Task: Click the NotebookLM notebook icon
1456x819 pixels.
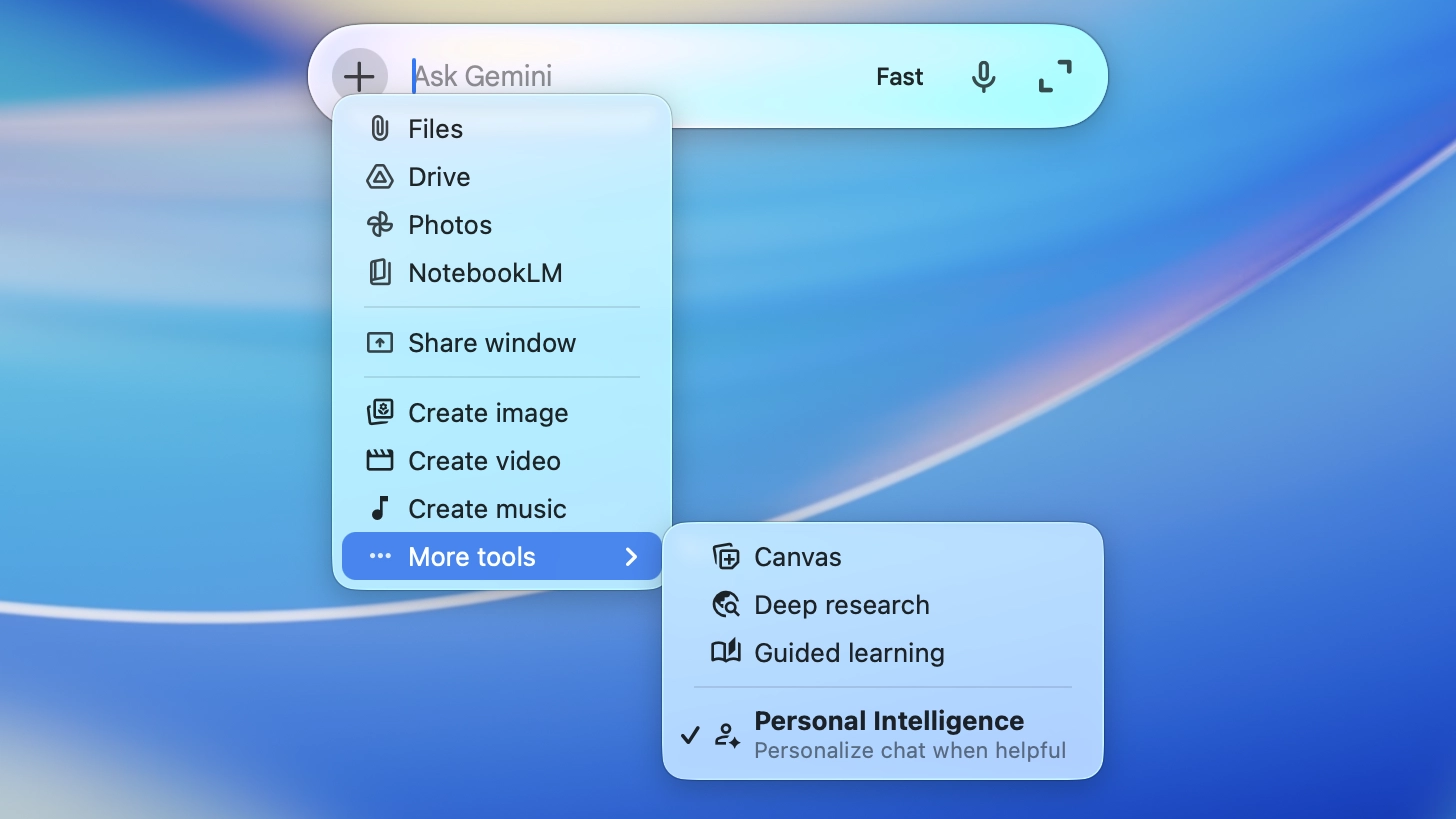Action: pos(380,273)
